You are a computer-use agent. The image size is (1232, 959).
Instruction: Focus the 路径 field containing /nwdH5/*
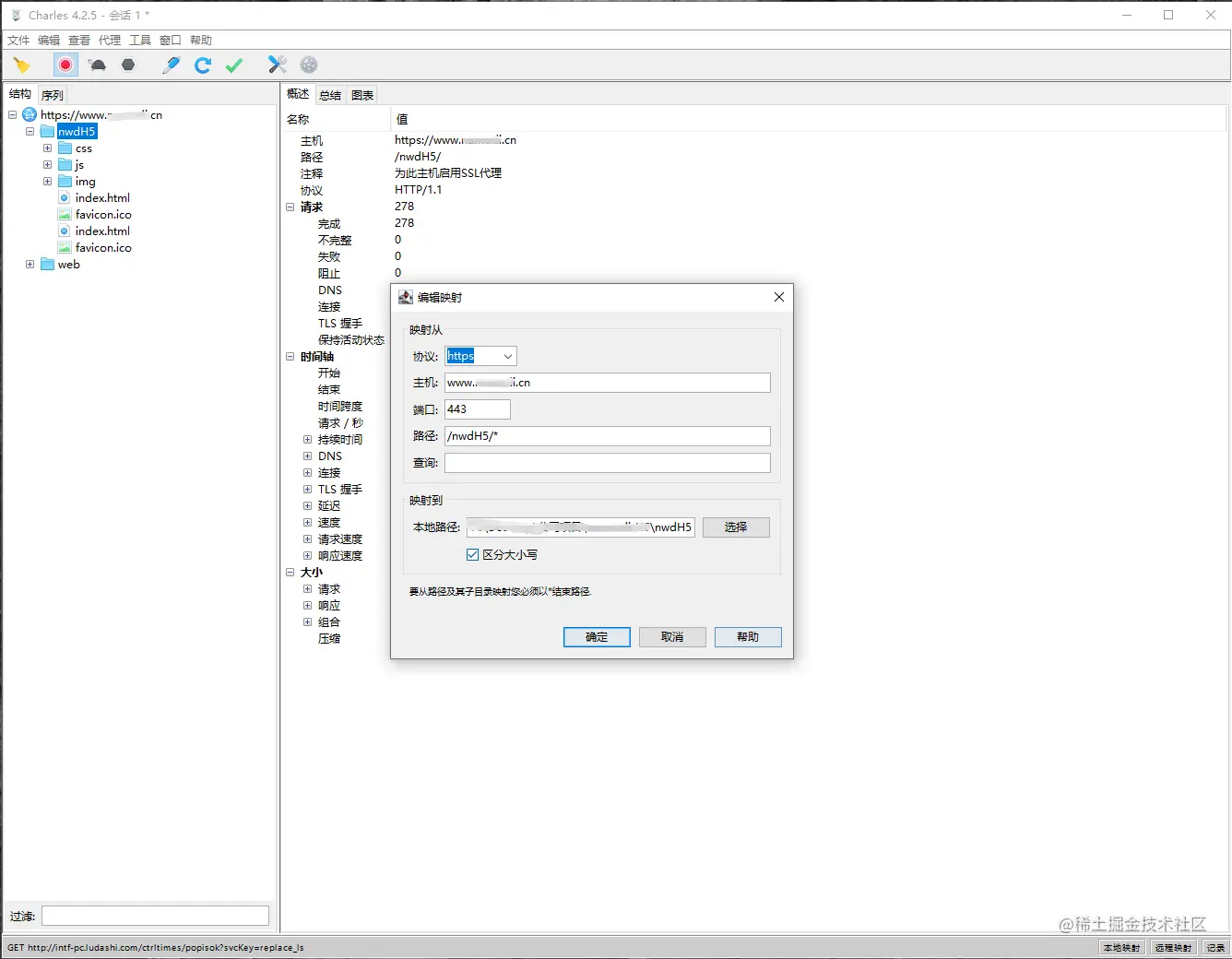point(608,436)
